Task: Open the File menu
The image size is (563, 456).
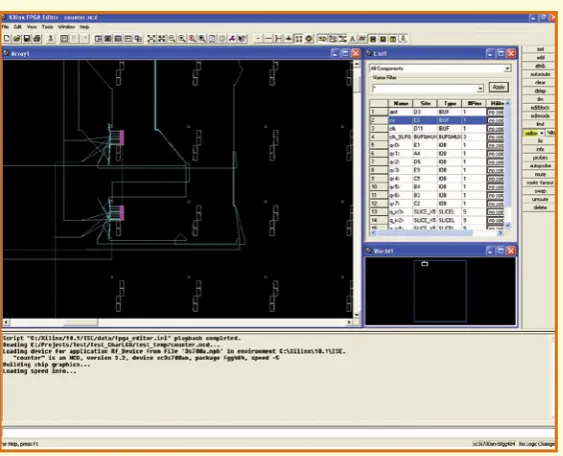Action: [5, 27]
